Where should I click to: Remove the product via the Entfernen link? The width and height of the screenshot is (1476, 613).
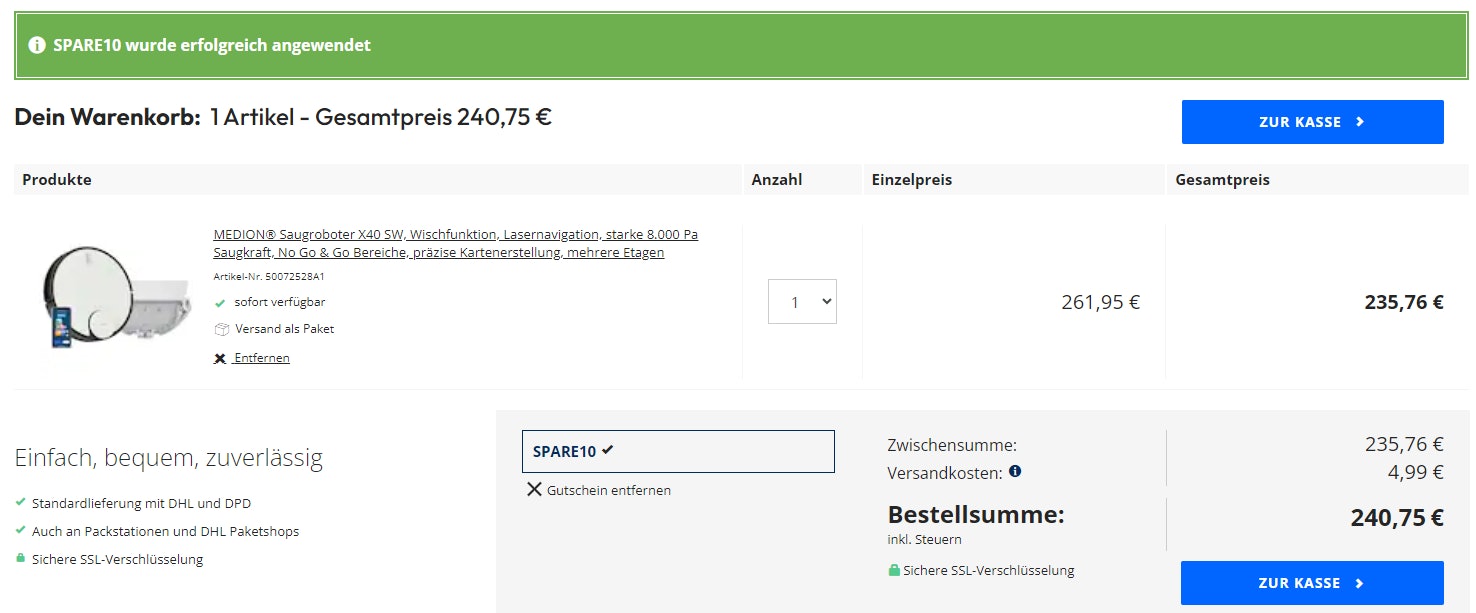[x=261, y=358]
